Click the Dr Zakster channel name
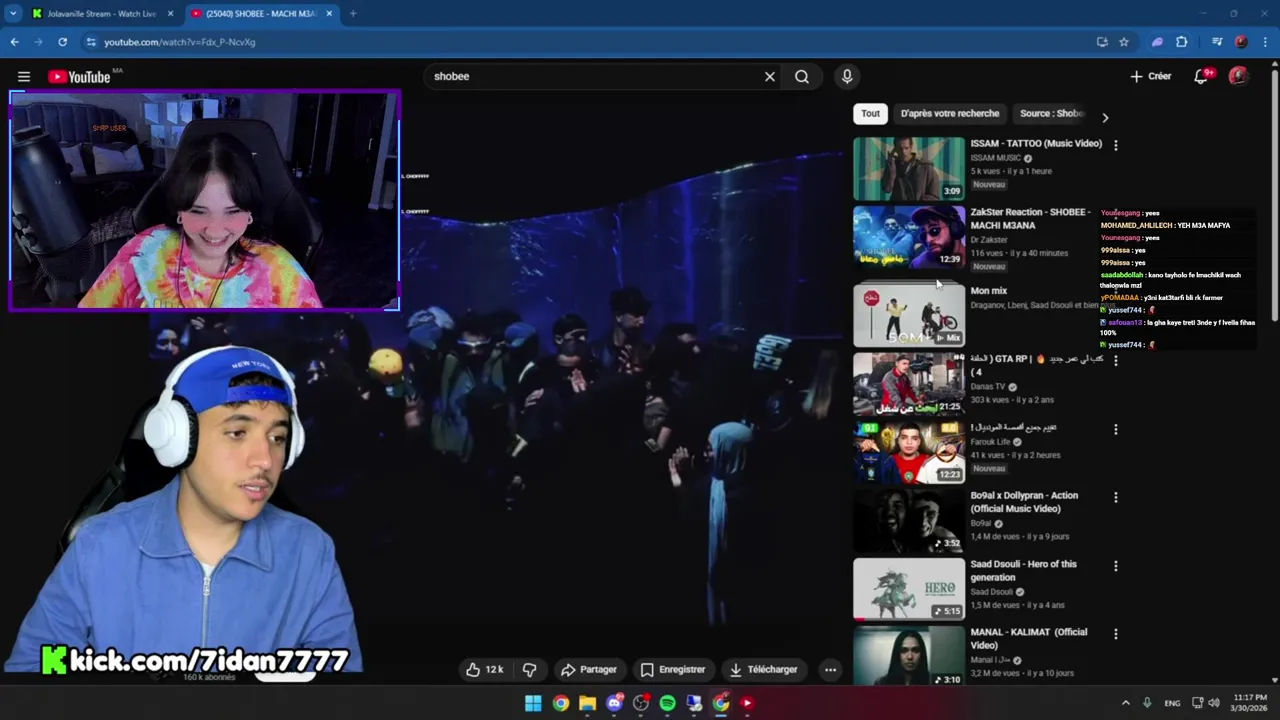Viewport: 1280px width, 720px height. [x=989, y=240]
